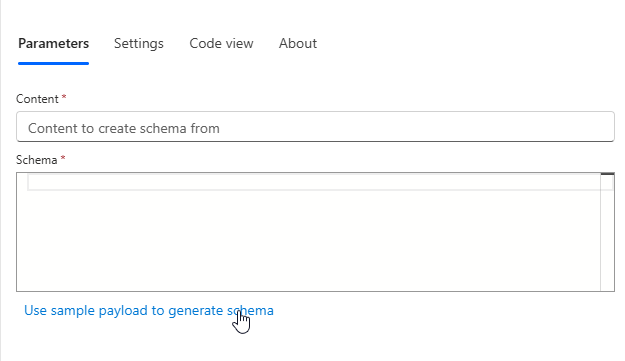
Task: Go to the Parameters tab
Action: (53, 43)
